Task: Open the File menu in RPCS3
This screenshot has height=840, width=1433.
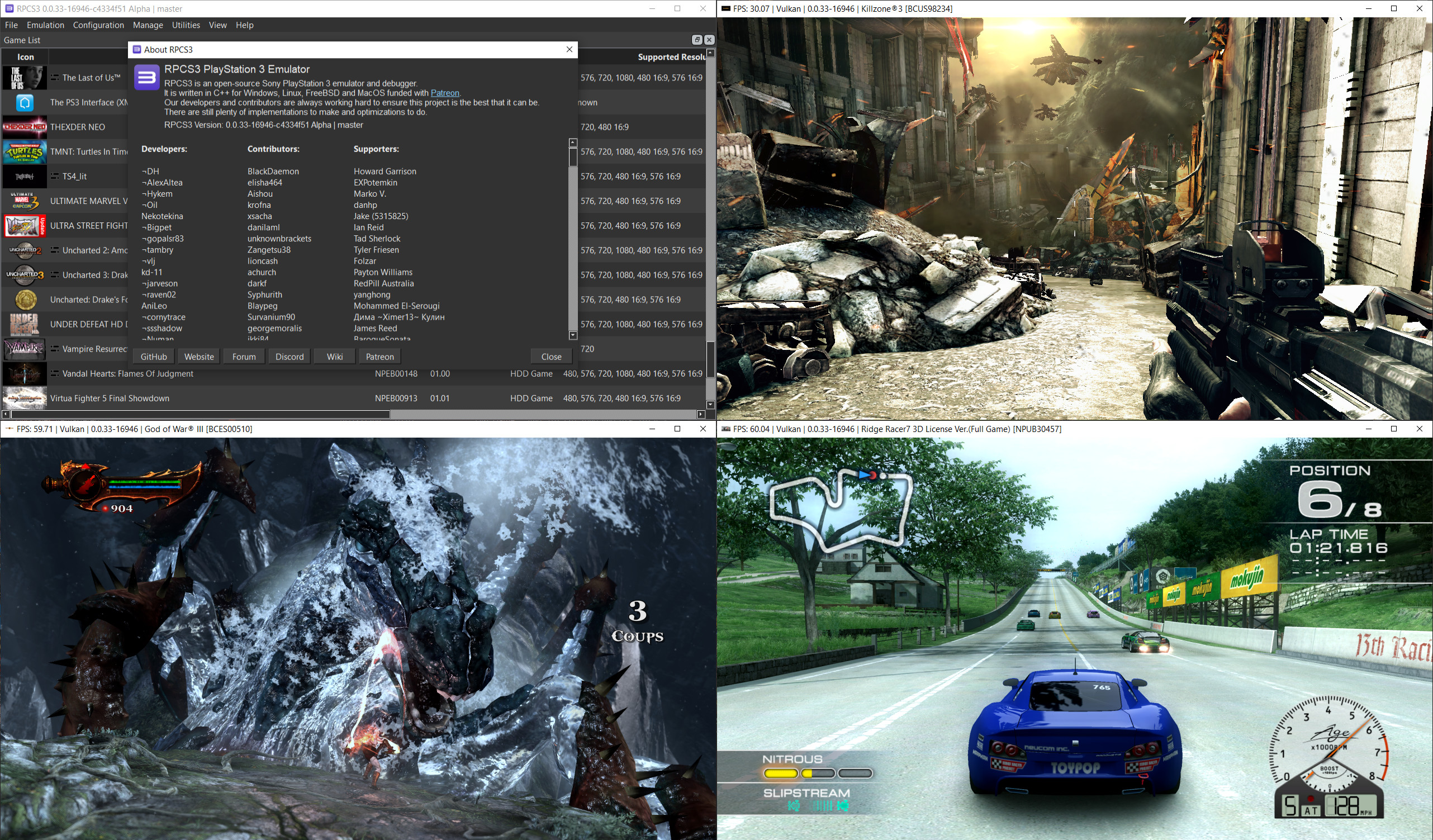Action: (11, 25)
